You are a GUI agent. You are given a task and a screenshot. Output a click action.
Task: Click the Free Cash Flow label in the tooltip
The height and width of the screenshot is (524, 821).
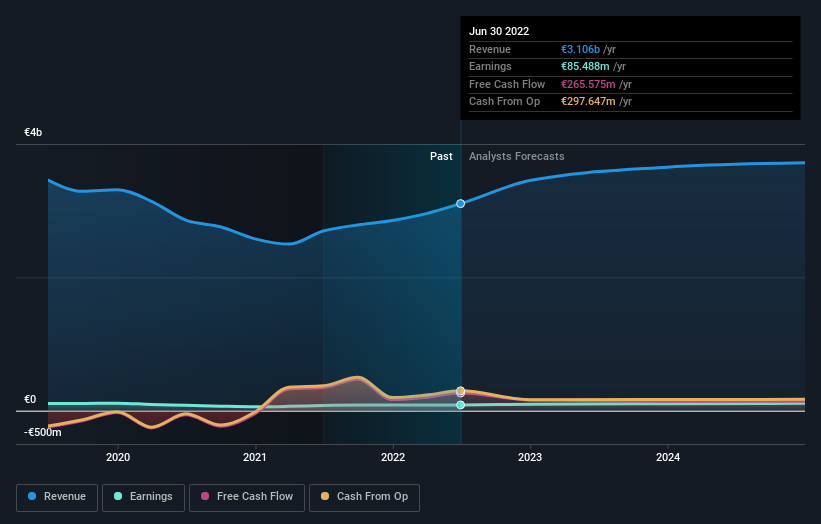pyautogui.click(x=507, y=84)
